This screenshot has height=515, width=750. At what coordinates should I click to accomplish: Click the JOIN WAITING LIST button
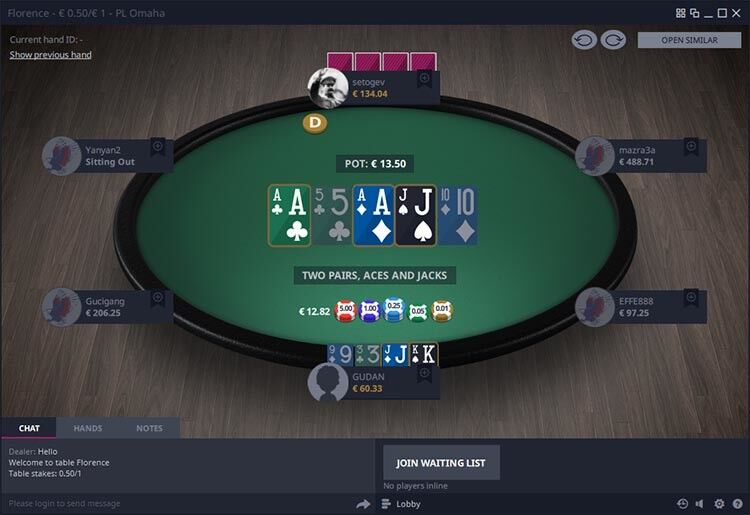pos(441,462)
